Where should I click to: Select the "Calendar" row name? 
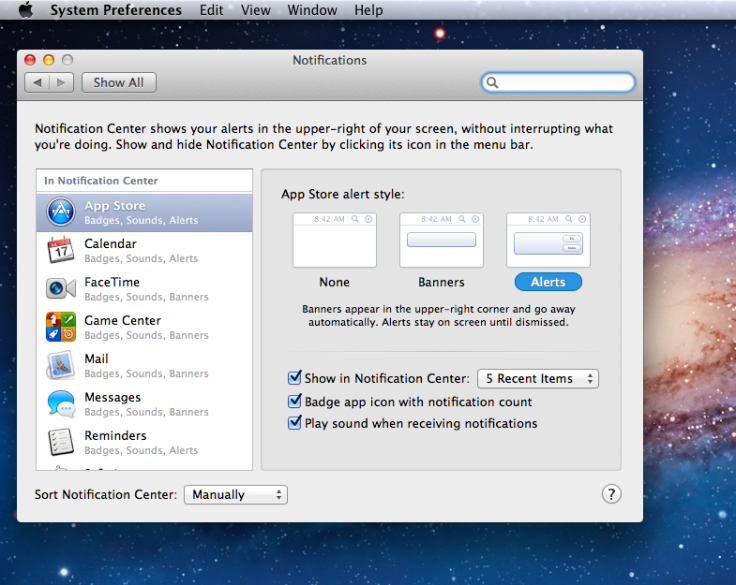coord(110,244)
